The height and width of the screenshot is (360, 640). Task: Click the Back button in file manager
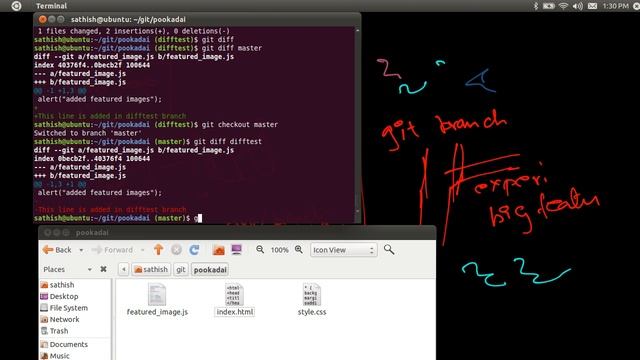[58, 250]
